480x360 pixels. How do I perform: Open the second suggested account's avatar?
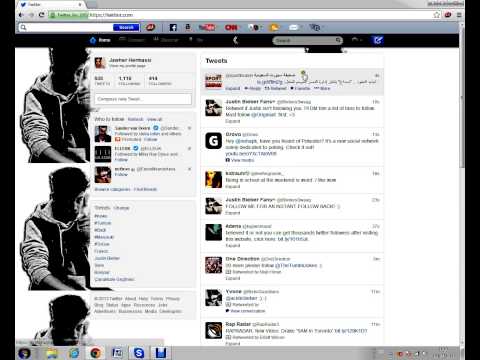103,154
